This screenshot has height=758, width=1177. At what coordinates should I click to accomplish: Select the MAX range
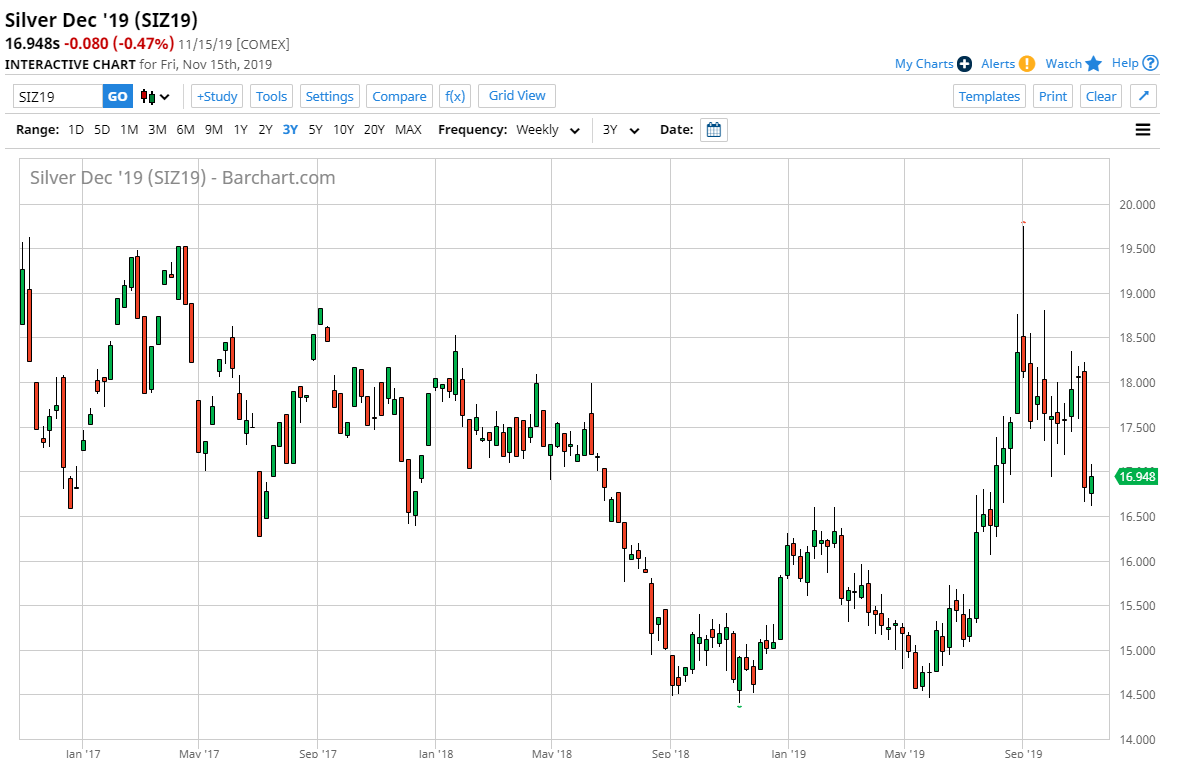408,130
